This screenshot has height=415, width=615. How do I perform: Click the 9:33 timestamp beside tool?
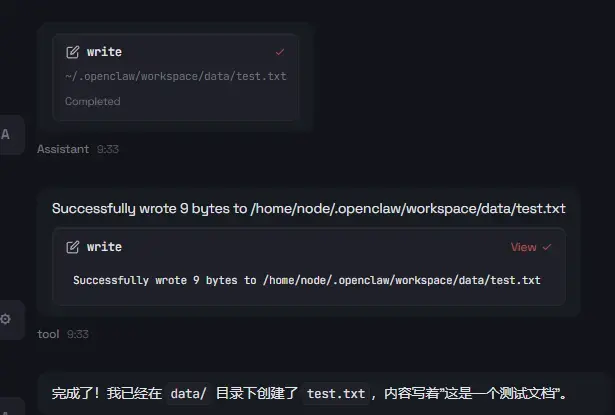click(x=78, y=334)
